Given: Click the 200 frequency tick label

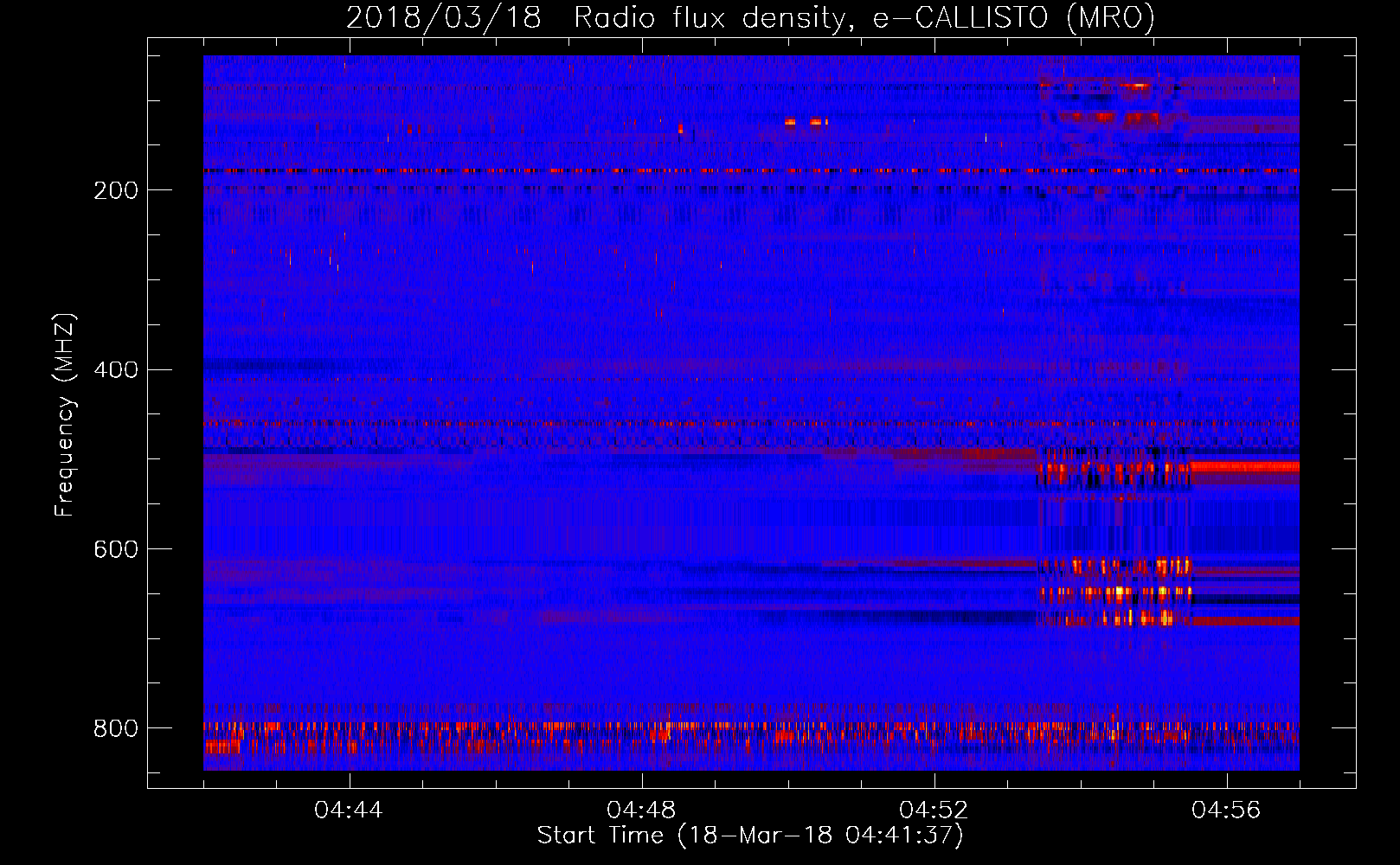Looking at the screenshot, I should 116,190.
